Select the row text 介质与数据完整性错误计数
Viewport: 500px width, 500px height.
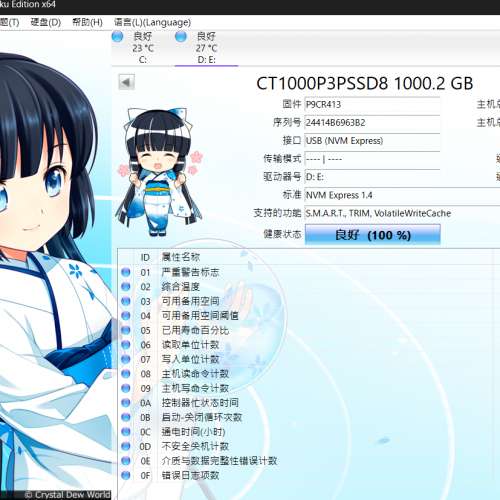tap(220, 461)
